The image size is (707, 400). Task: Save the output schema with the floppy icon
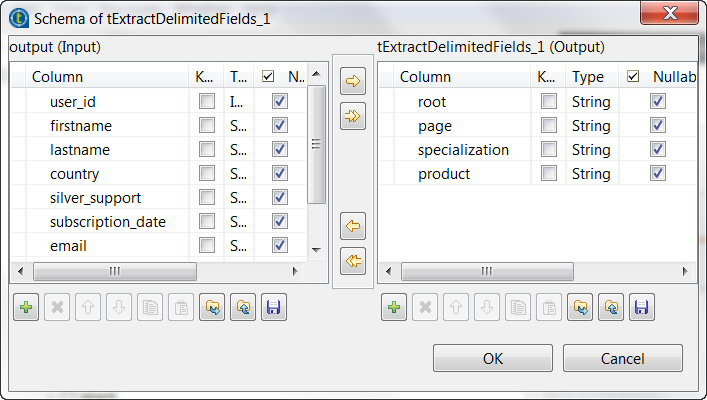pyautogui.click(x=642, y=308)
